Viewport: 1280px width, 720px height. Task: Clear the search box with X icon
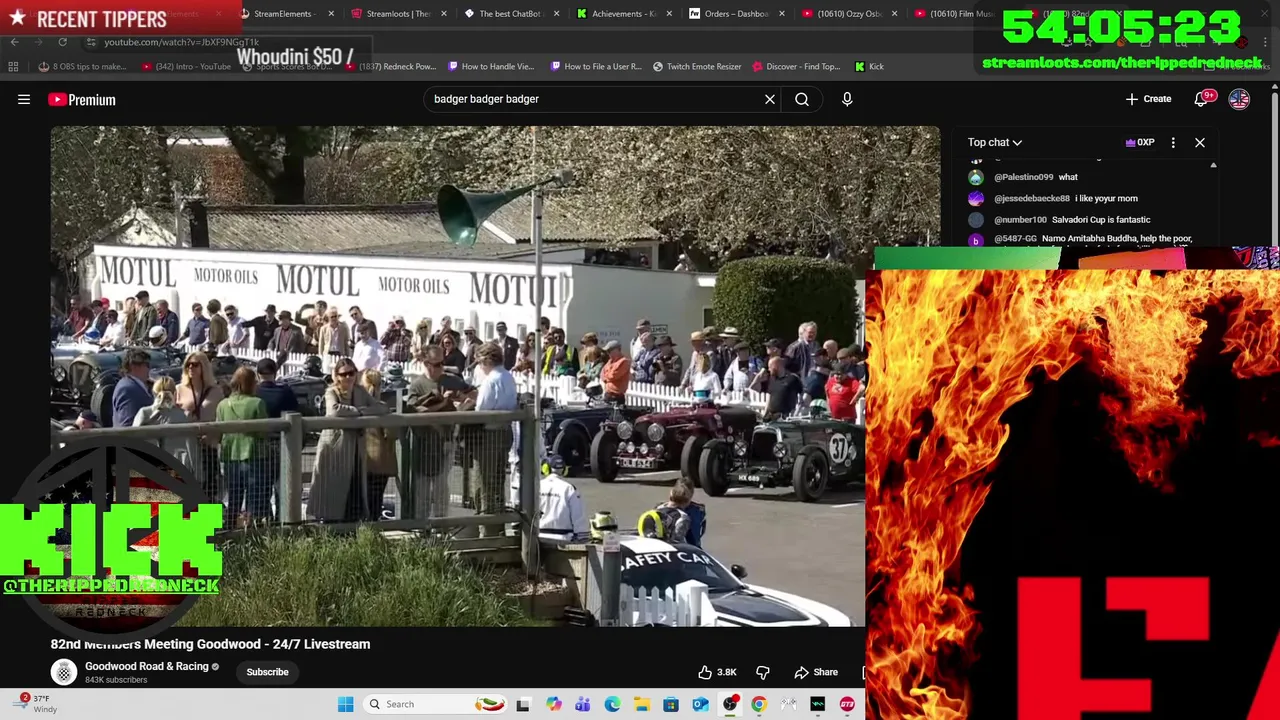pyautogui.click(x=770, y=99)
